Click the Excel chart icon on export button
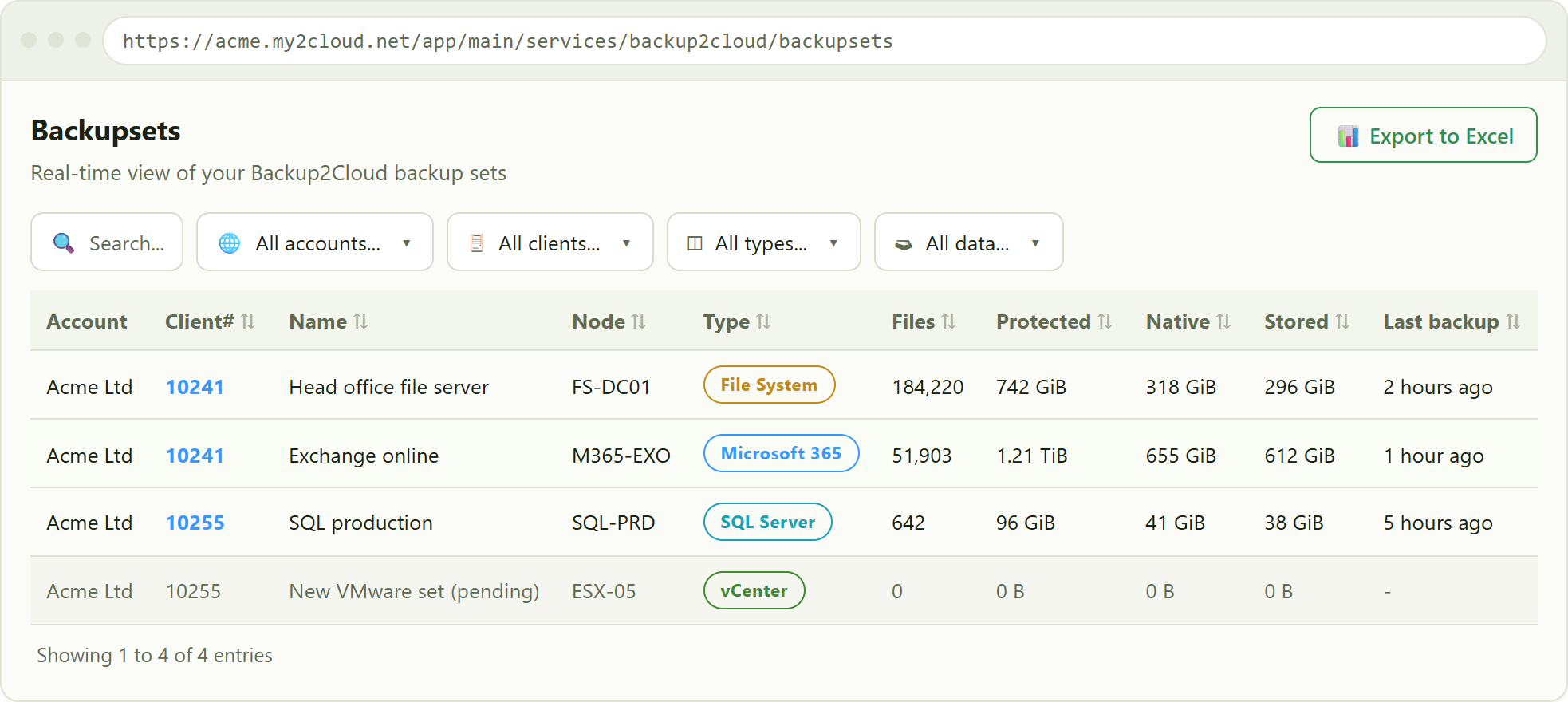The image size is (1568, 702). (1348, 136)
